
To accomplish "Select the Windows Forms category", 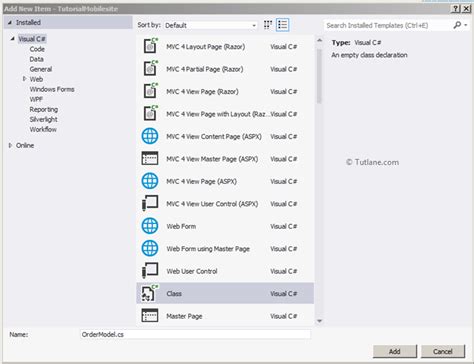I will pyautogui.click(x=52, y=89).
